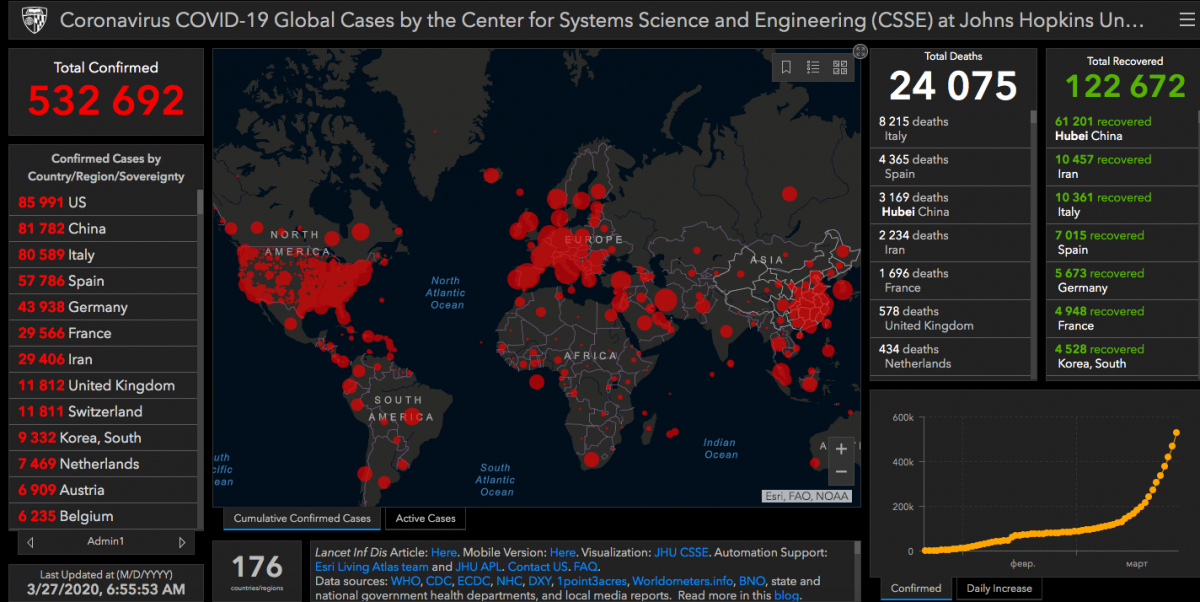Screen dimensions: 1200x602
Task: Open the Esri Living Atlas team link
Action: (x=371, y=566)
